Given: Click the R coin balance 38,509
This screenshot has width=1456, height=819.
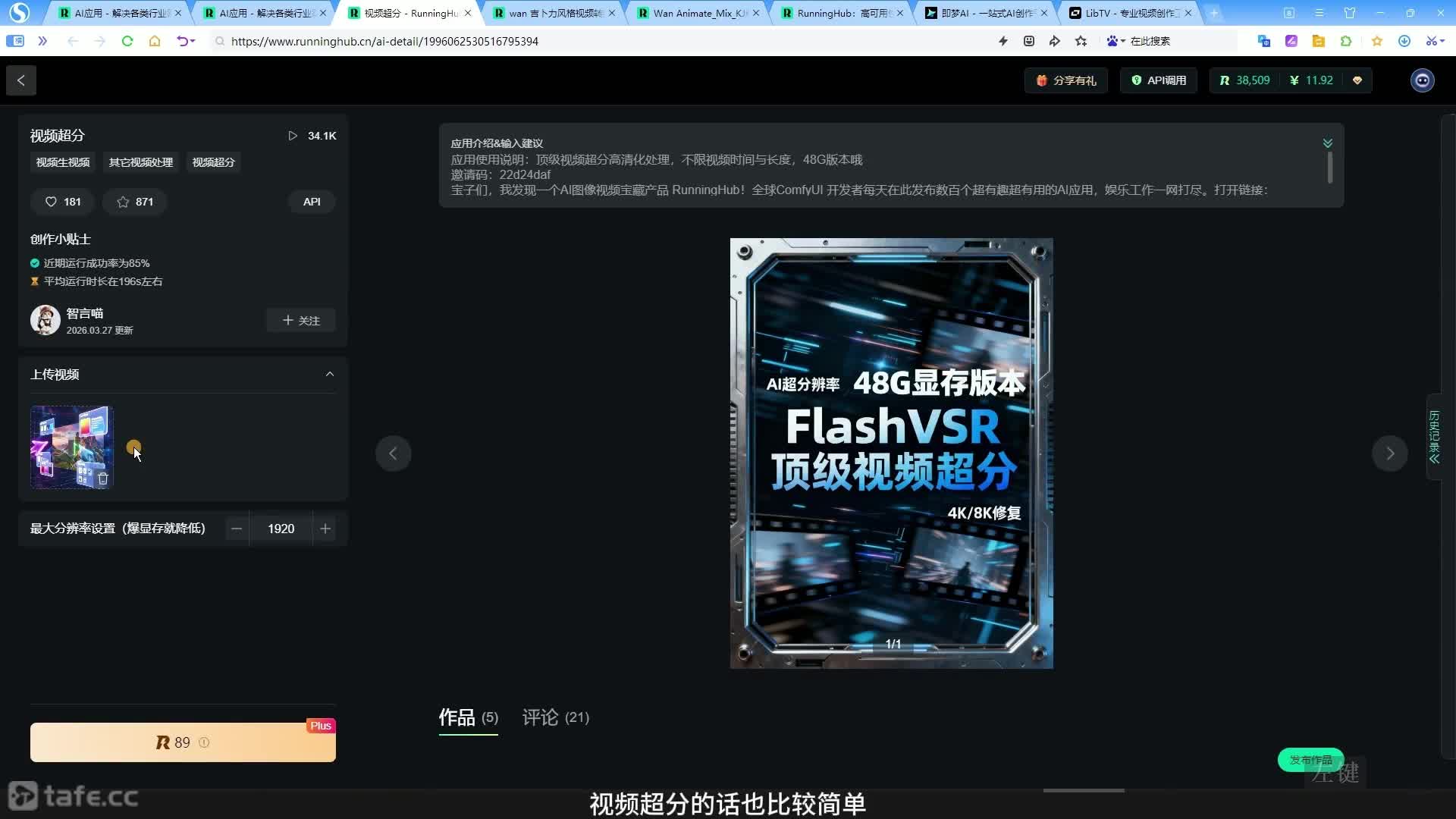Looking at the screenshot, I should pyautogui.click(x=1244, y=80).
